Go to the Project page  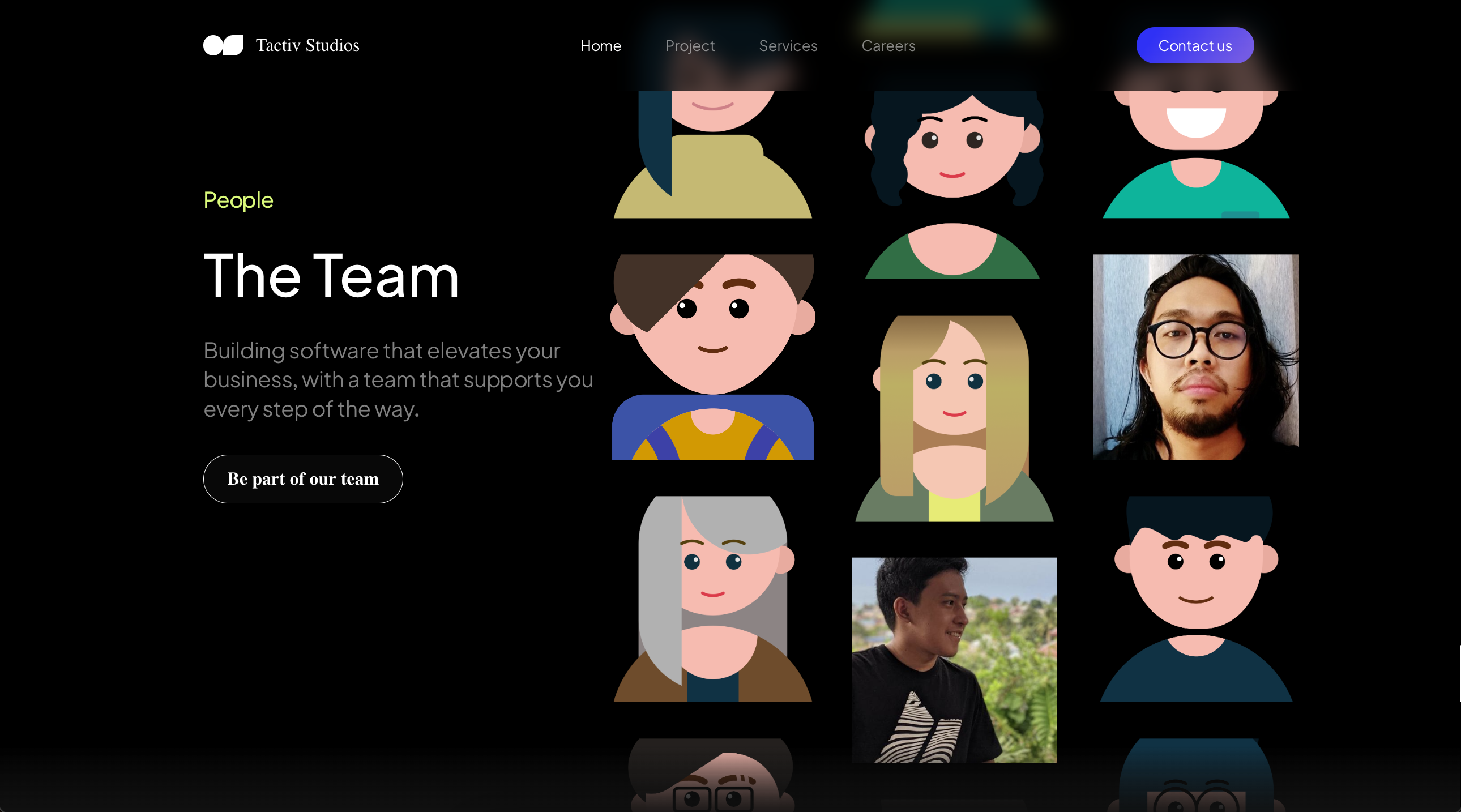pos(690,45)
